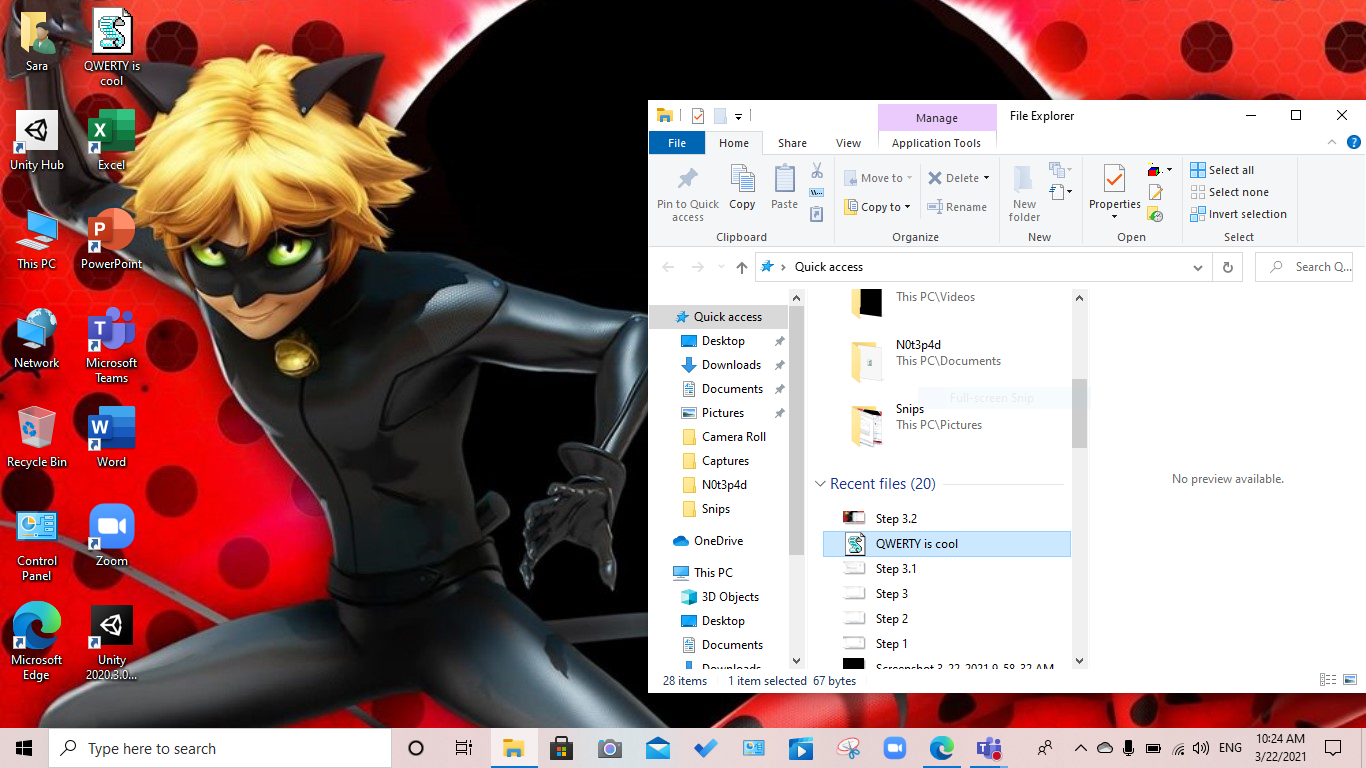This screenshot has width=1366, height=768.
Task: Open Downloads in Quick access pane
Action: point(731,365)
